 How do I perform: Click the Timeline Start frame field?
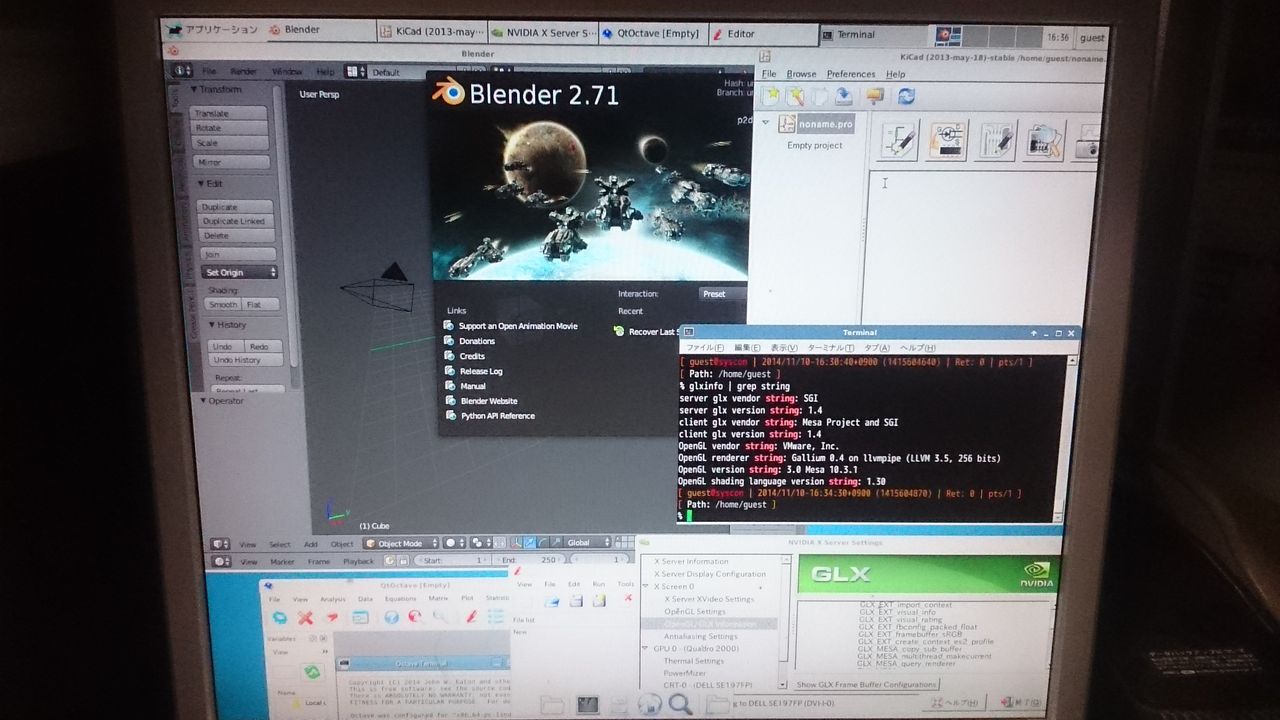coord(452,560)
